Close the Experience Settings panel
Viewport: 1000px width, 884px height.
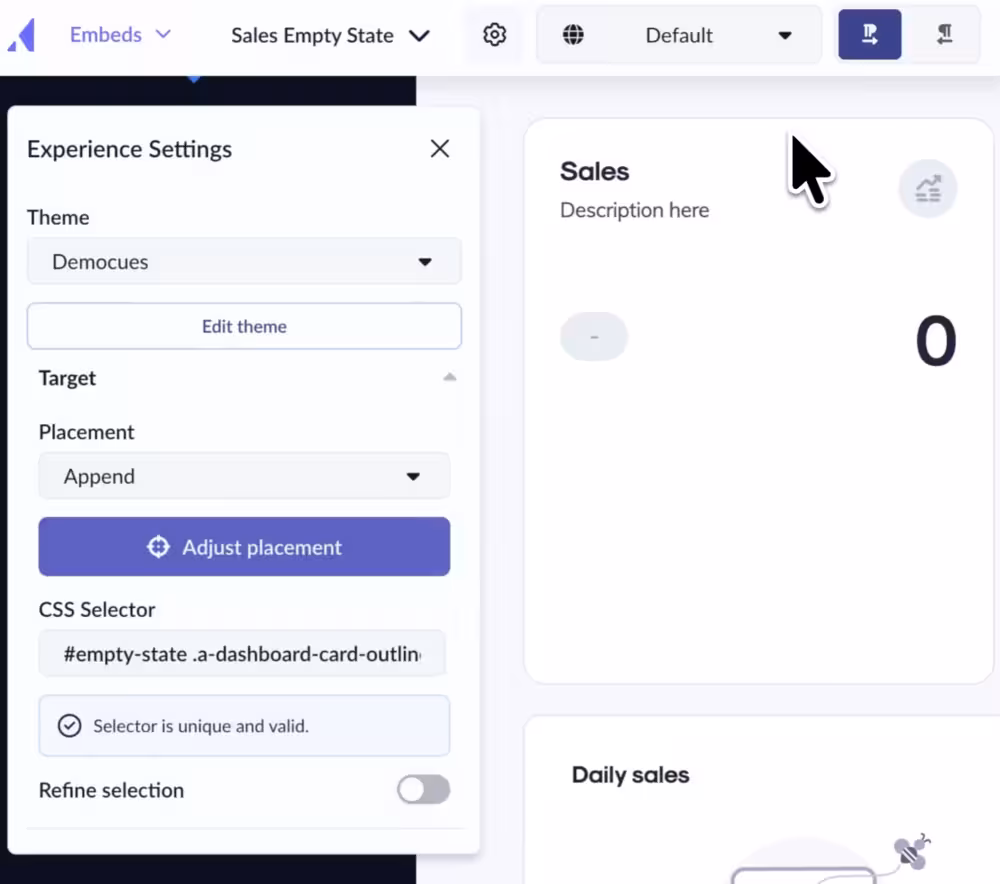439,149
